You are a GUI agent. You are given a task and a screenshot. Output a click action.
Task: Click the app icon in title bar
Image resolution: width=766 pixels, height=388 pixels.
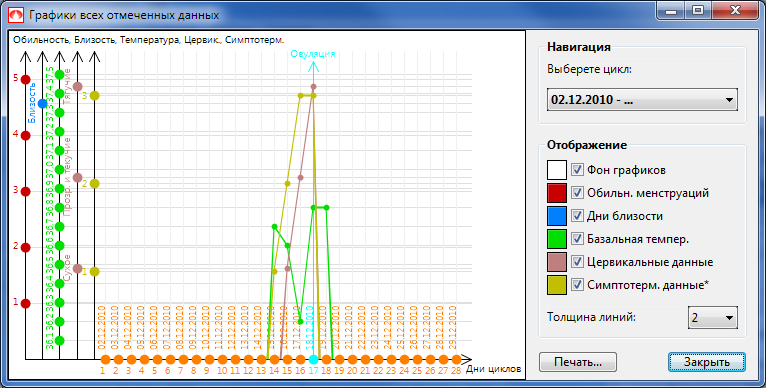click(x=16, y=15)
